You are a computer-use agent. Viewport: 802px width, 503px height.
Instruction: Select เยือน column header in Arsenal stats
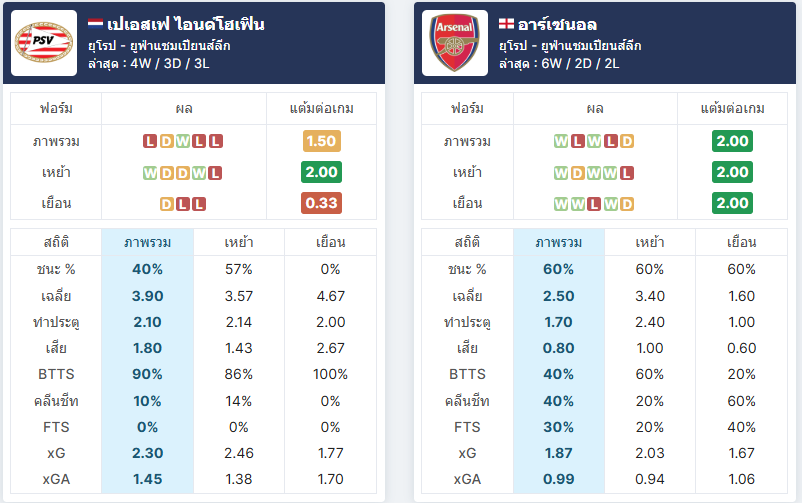(741, 242)
